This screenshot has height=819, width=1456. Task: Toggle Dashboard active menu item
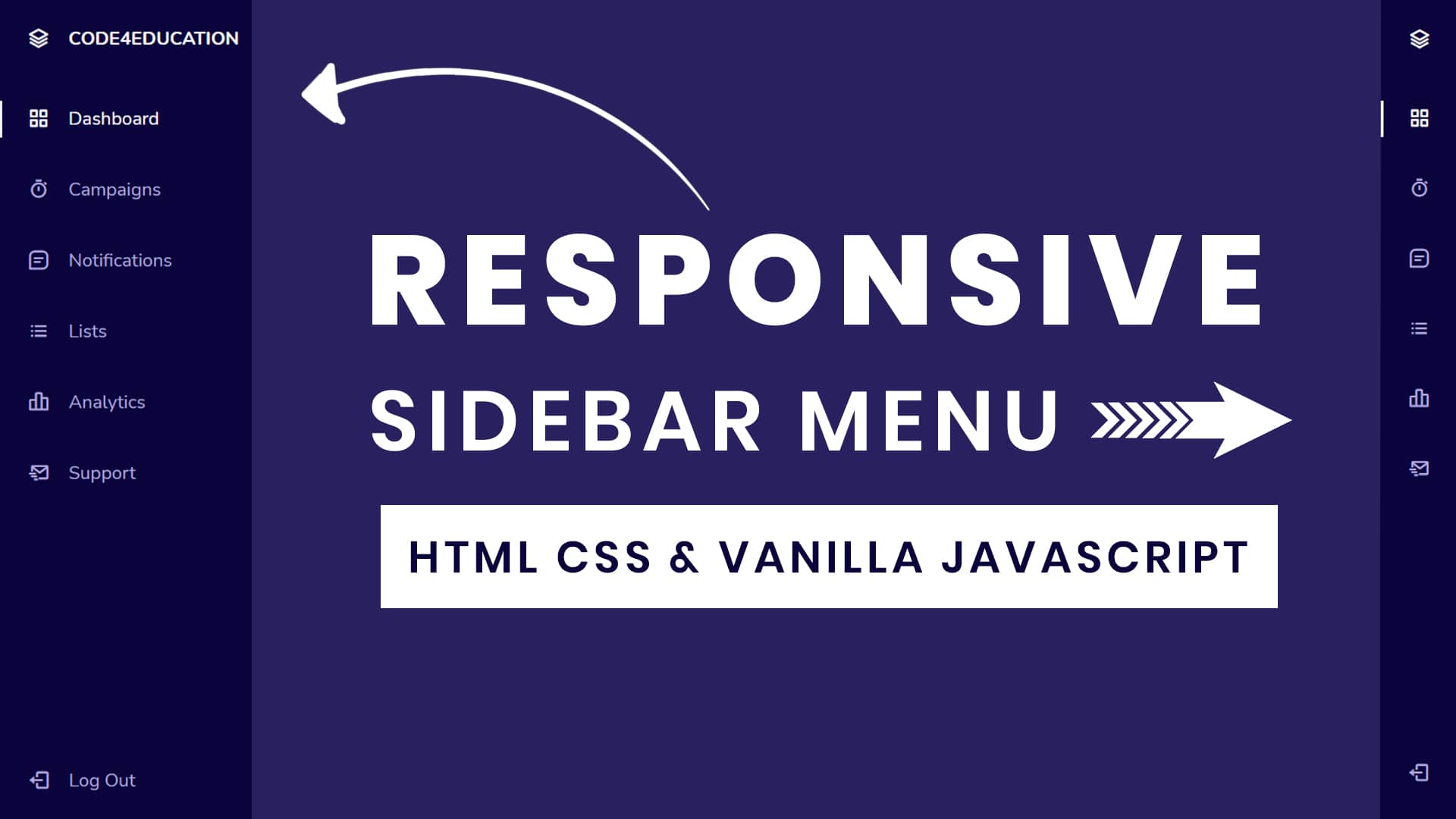pos(113,118)
